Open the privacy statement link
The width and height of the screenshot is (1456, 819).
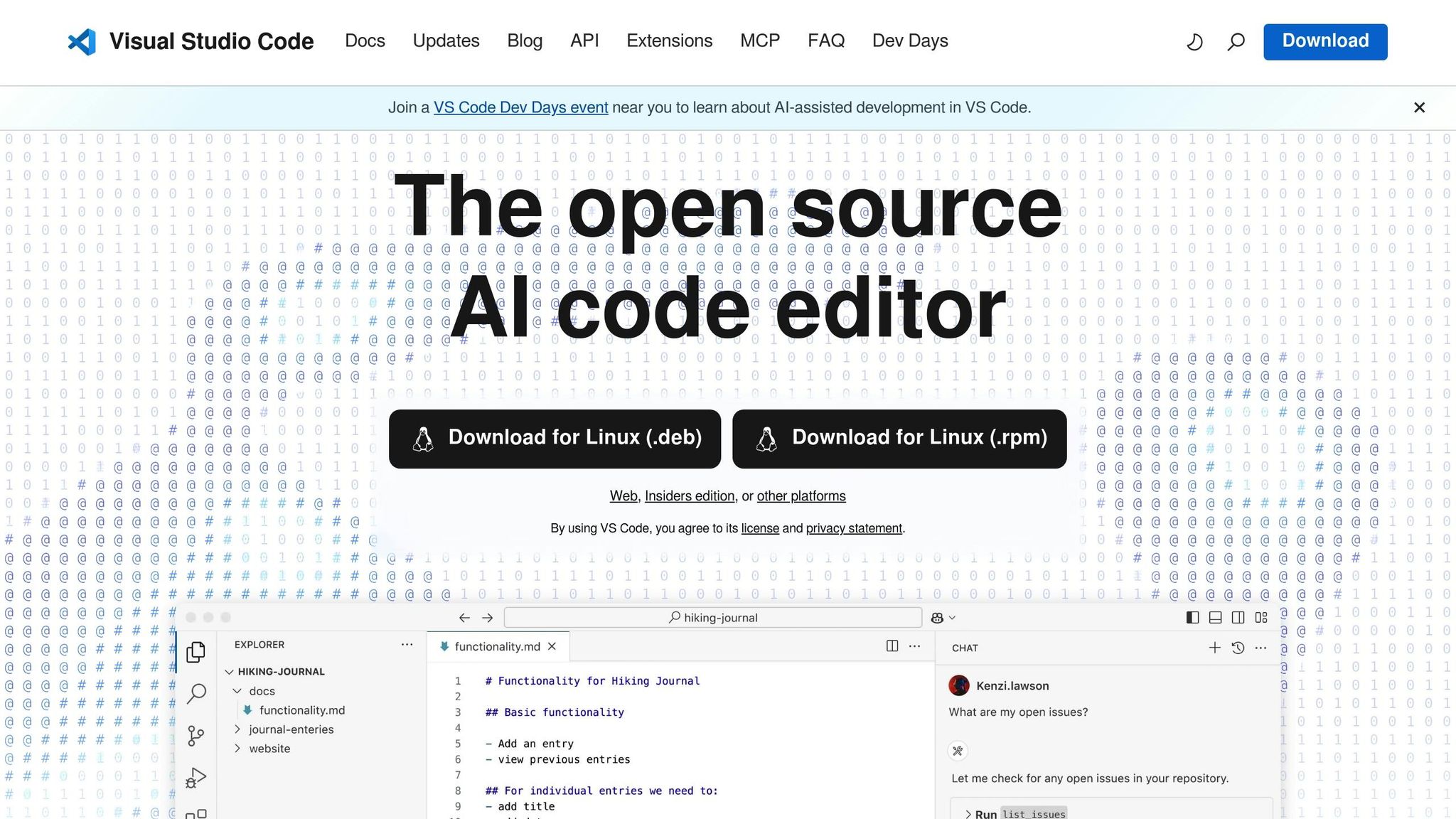[x=854, y=528]
